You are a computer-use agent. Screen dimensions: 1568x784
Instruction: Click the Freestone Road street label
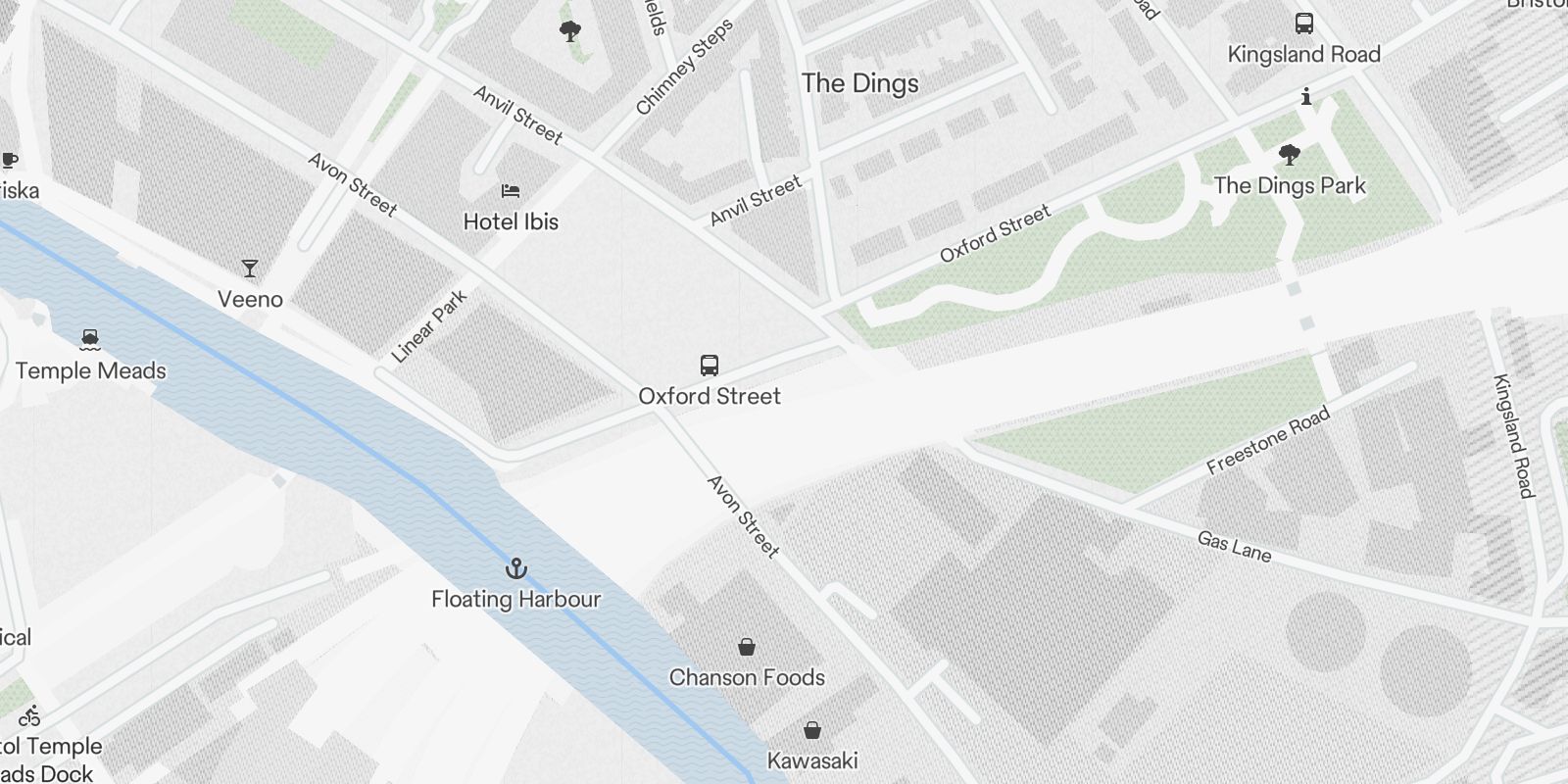[1268, 440]
